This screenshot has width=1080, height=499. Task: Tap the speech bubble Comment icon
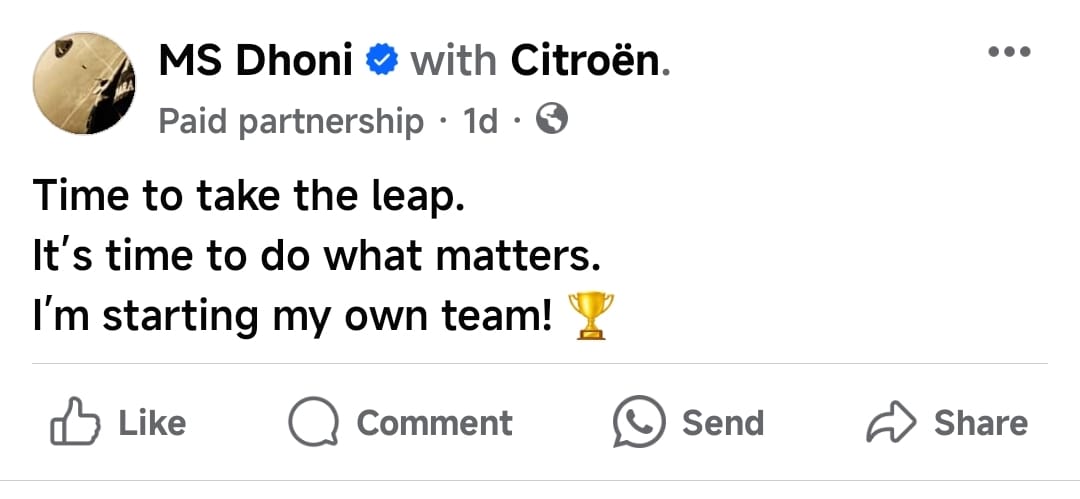[314, 422]
